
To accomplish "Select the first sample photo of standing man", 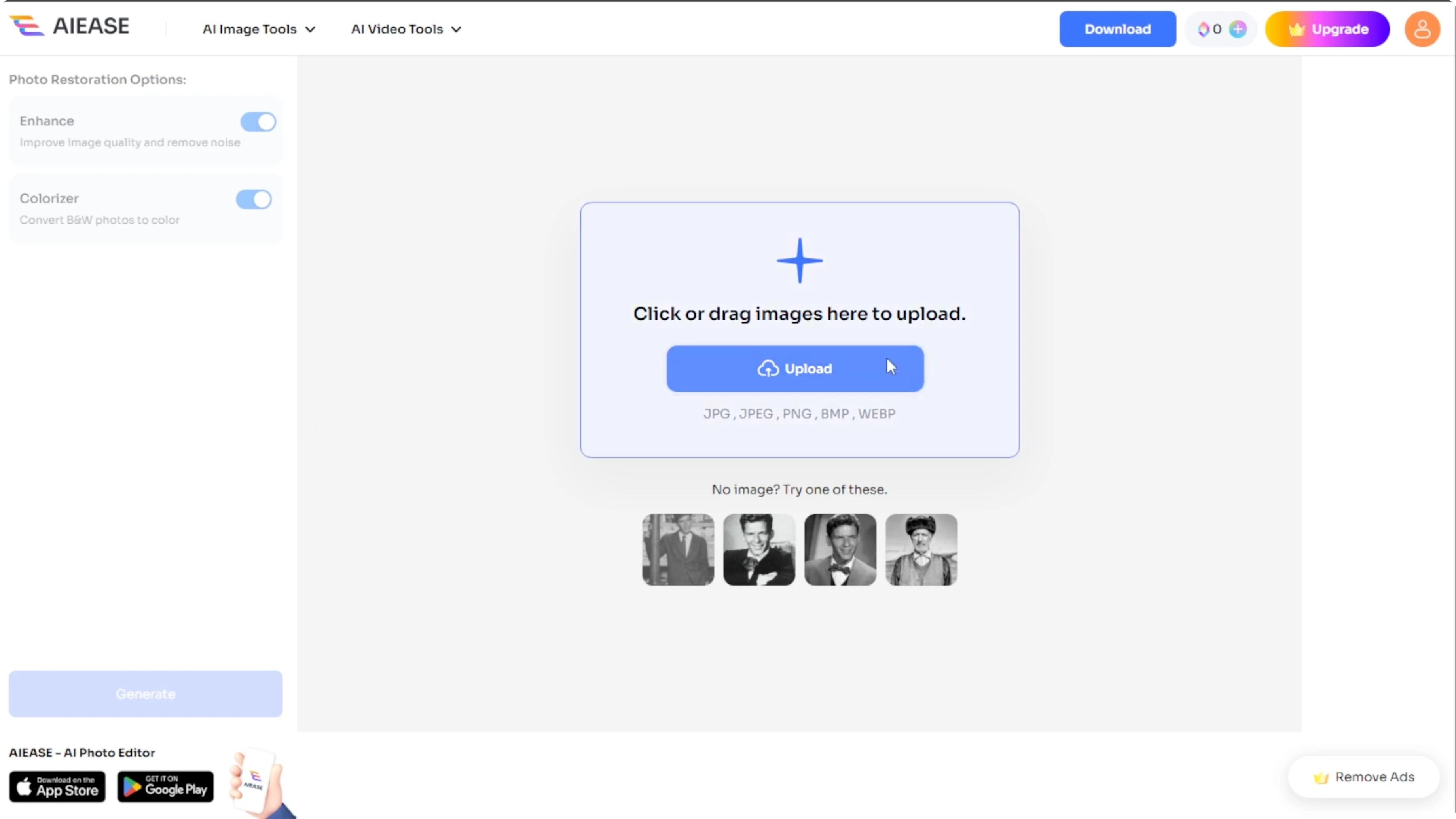I will (x=678, y=550).
